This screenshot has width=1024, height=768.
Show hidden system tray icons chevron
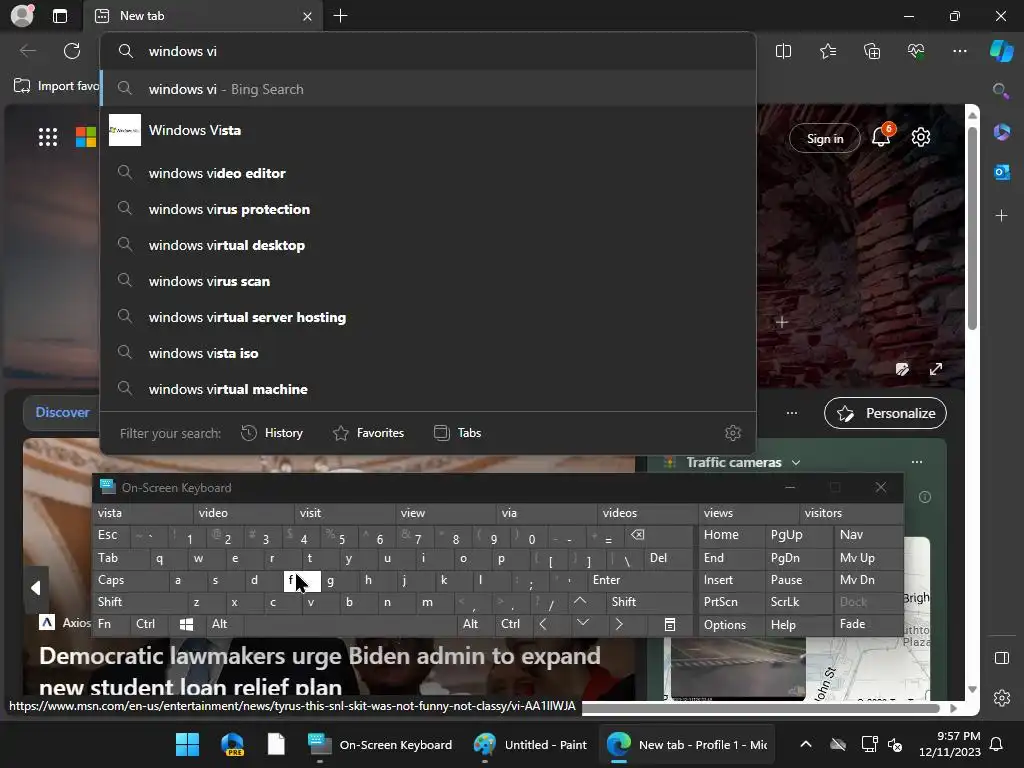coord(806,744)
